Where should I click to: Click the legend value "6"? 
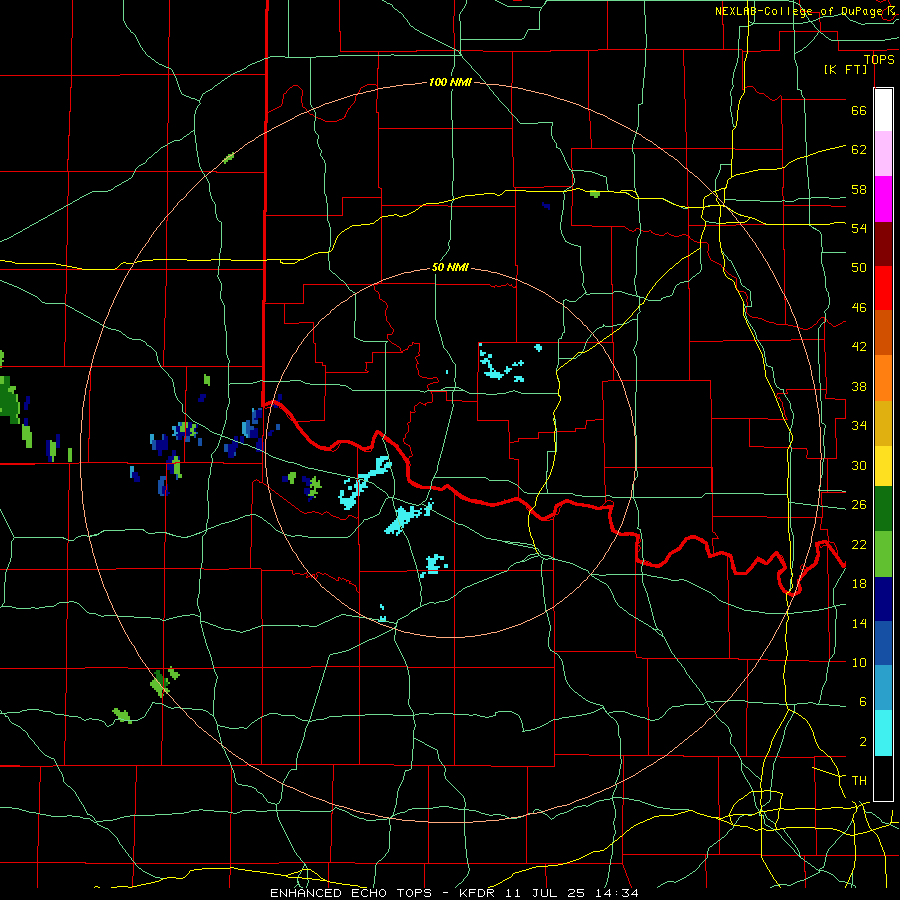coord(862,701)
